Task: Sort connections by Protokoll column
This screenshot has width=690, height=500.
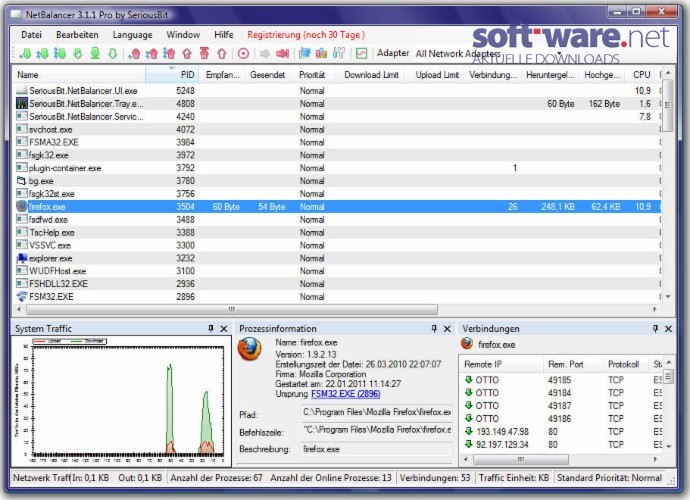Action: pyautogui.click(x=625, y=364)
